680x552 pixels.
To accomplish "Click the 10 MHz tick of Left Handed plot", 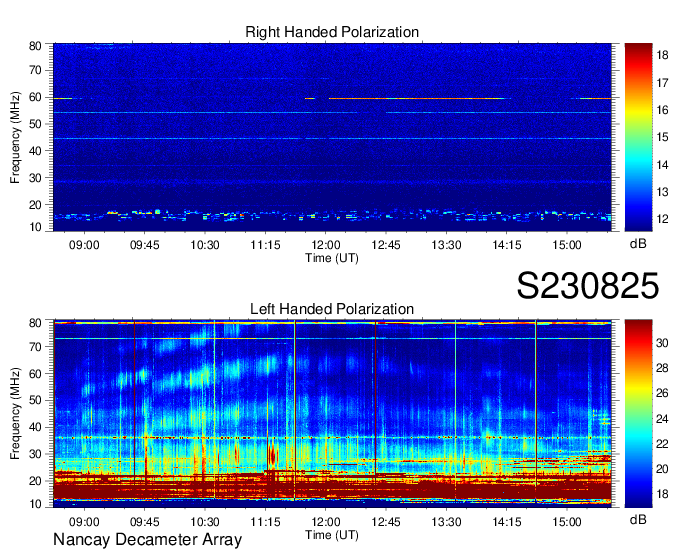I will pos(35,504).
